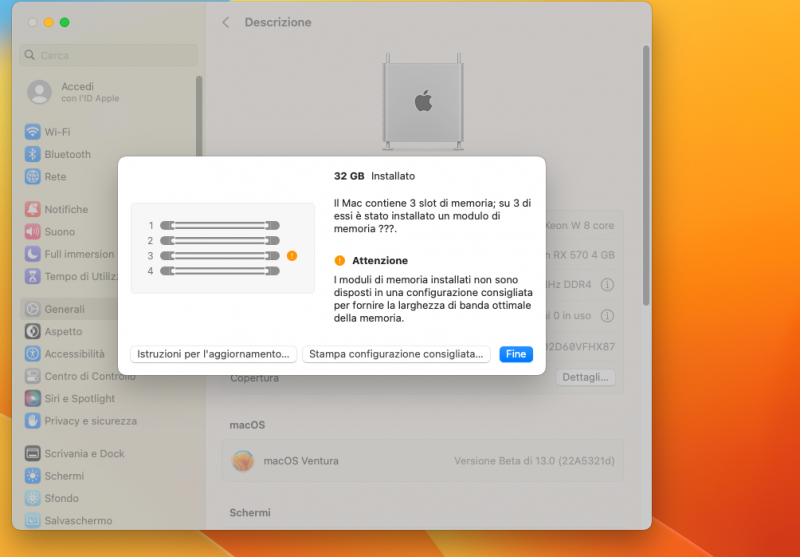
Task: Open Full immersion moon icon
Action: [x=33, y=254]
